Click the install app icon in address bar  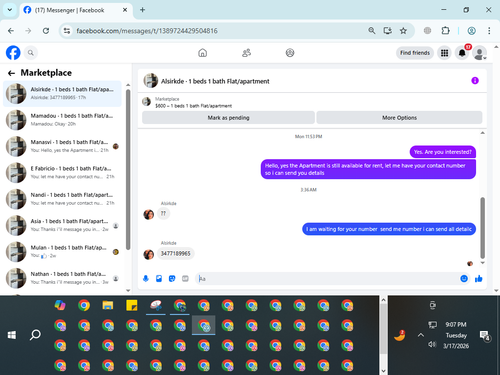point(387,31)
